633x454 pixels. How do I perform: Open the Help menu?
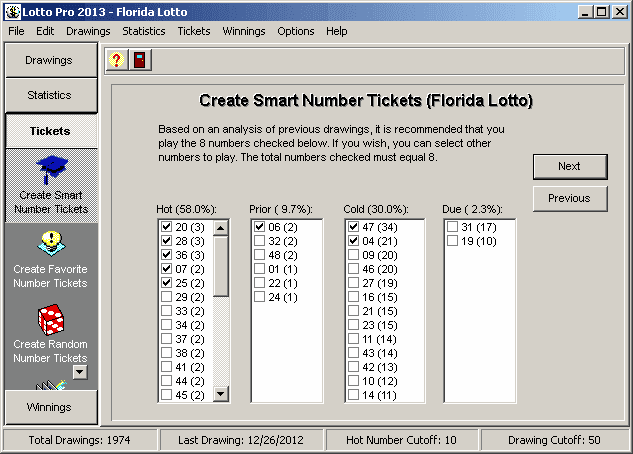pyautogui.click(x=337, y=31)
